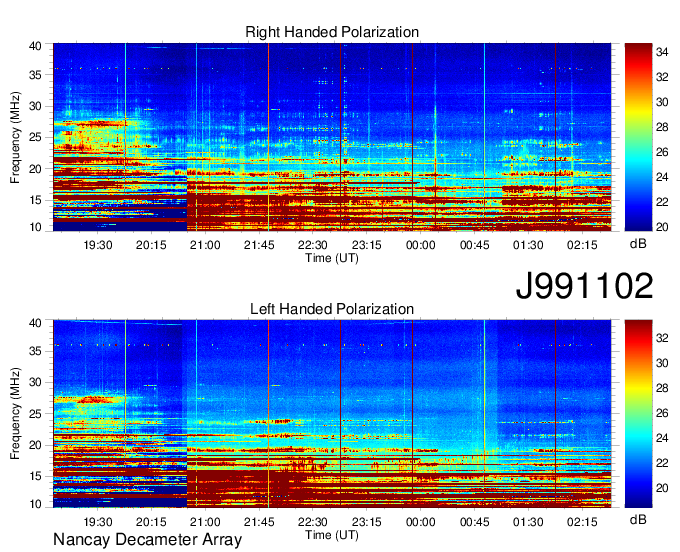Screen dimensions: 680x552
Task: Click the 20 MHz tick on Left Handed plot
Action: click(x=35, y=445)
